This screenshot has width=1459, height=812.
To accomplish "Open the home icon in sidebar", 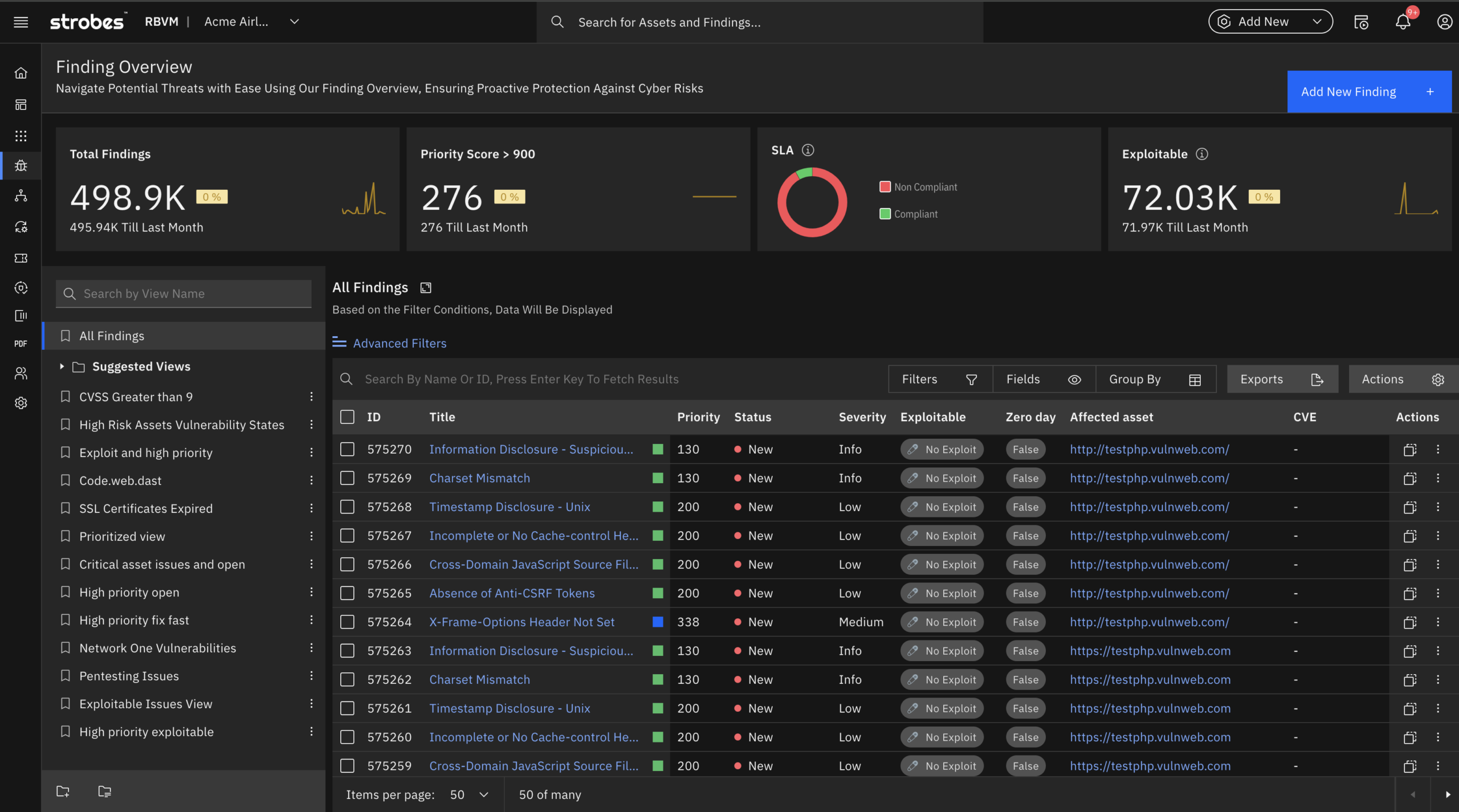I will click(21, 74).
